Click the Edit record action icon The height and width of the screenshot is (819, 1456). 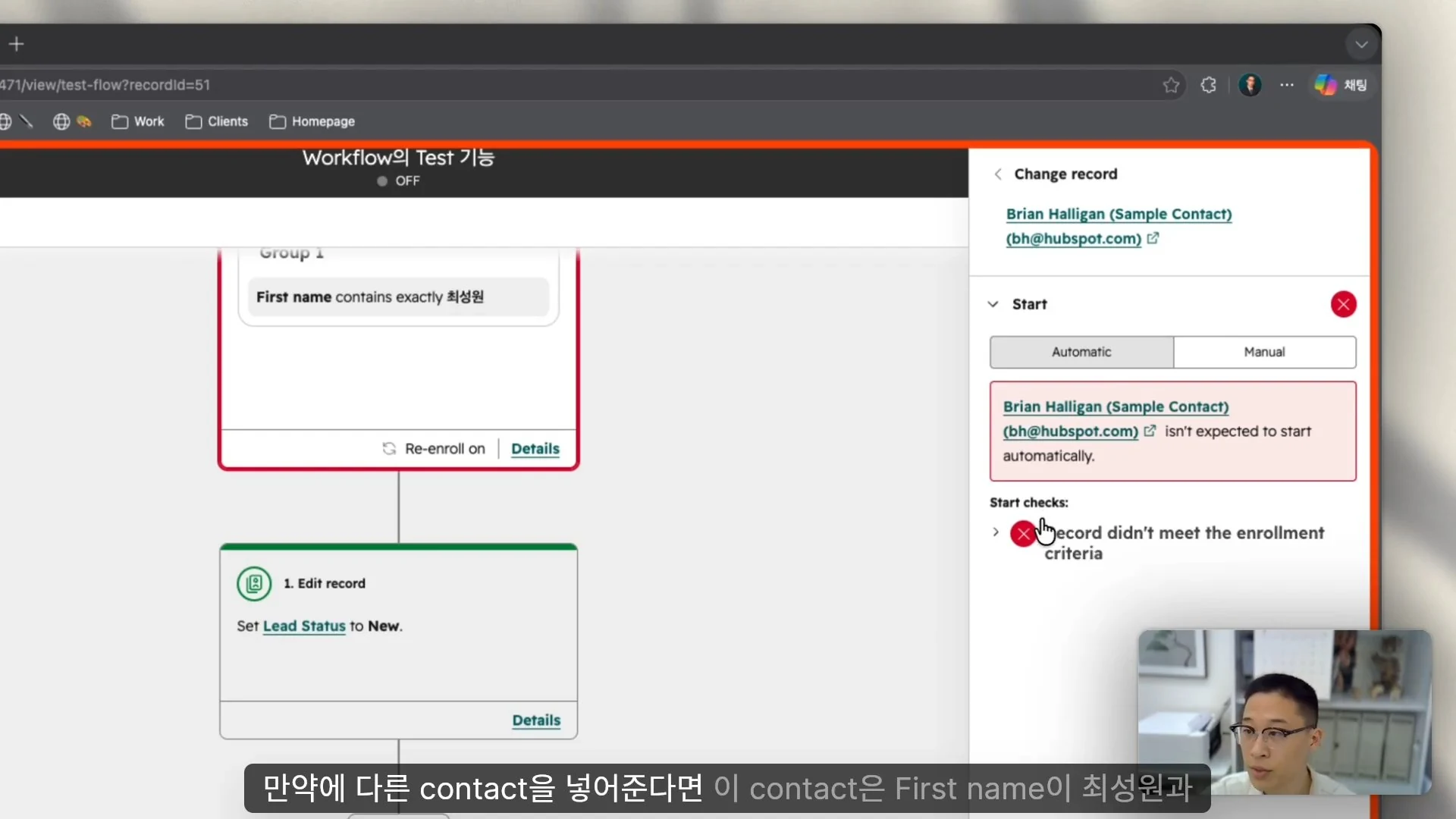point(254,583)
